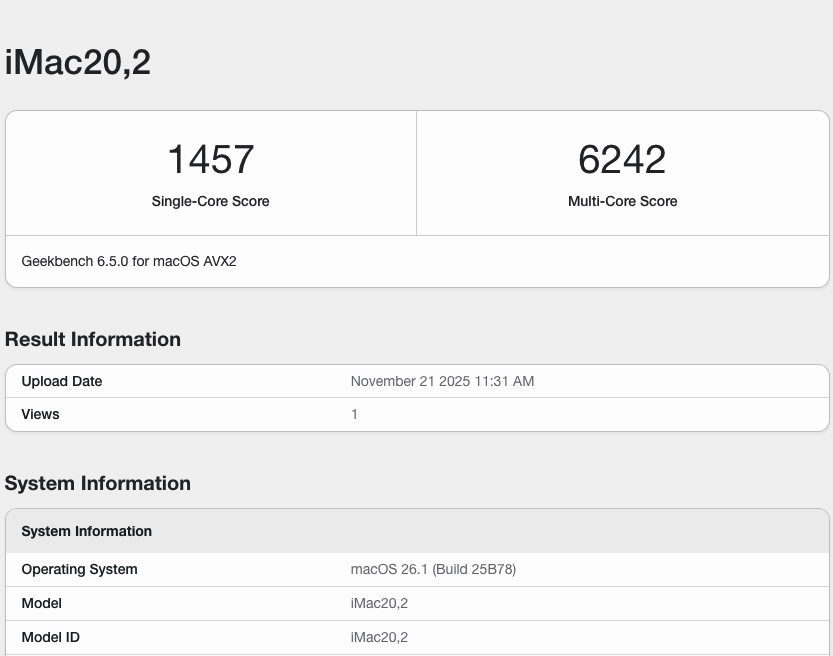Select the Model row label
This screenshot has width=833, height=656.
click(41, 603)
